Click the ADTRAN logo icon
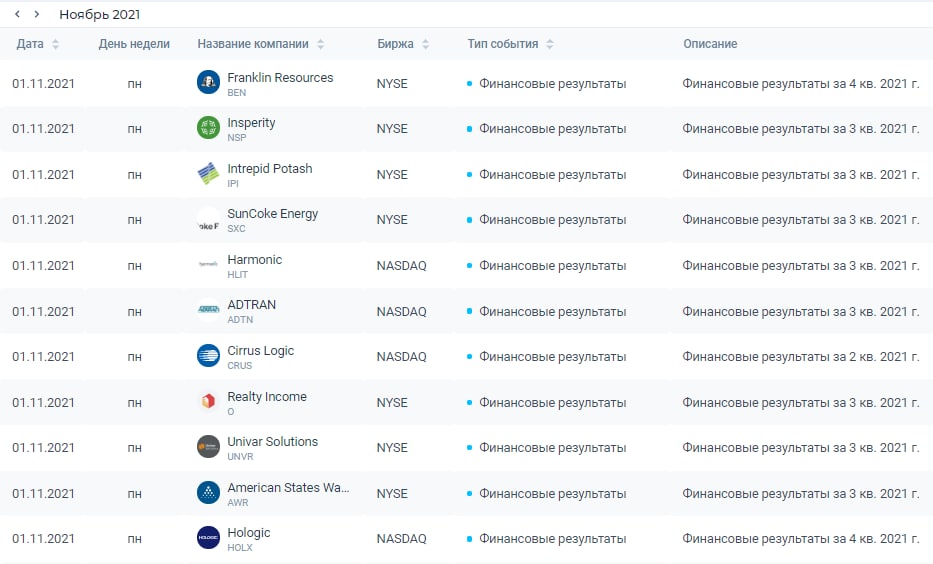The height and width of the screenshot is (564, 933). point(208,310)
